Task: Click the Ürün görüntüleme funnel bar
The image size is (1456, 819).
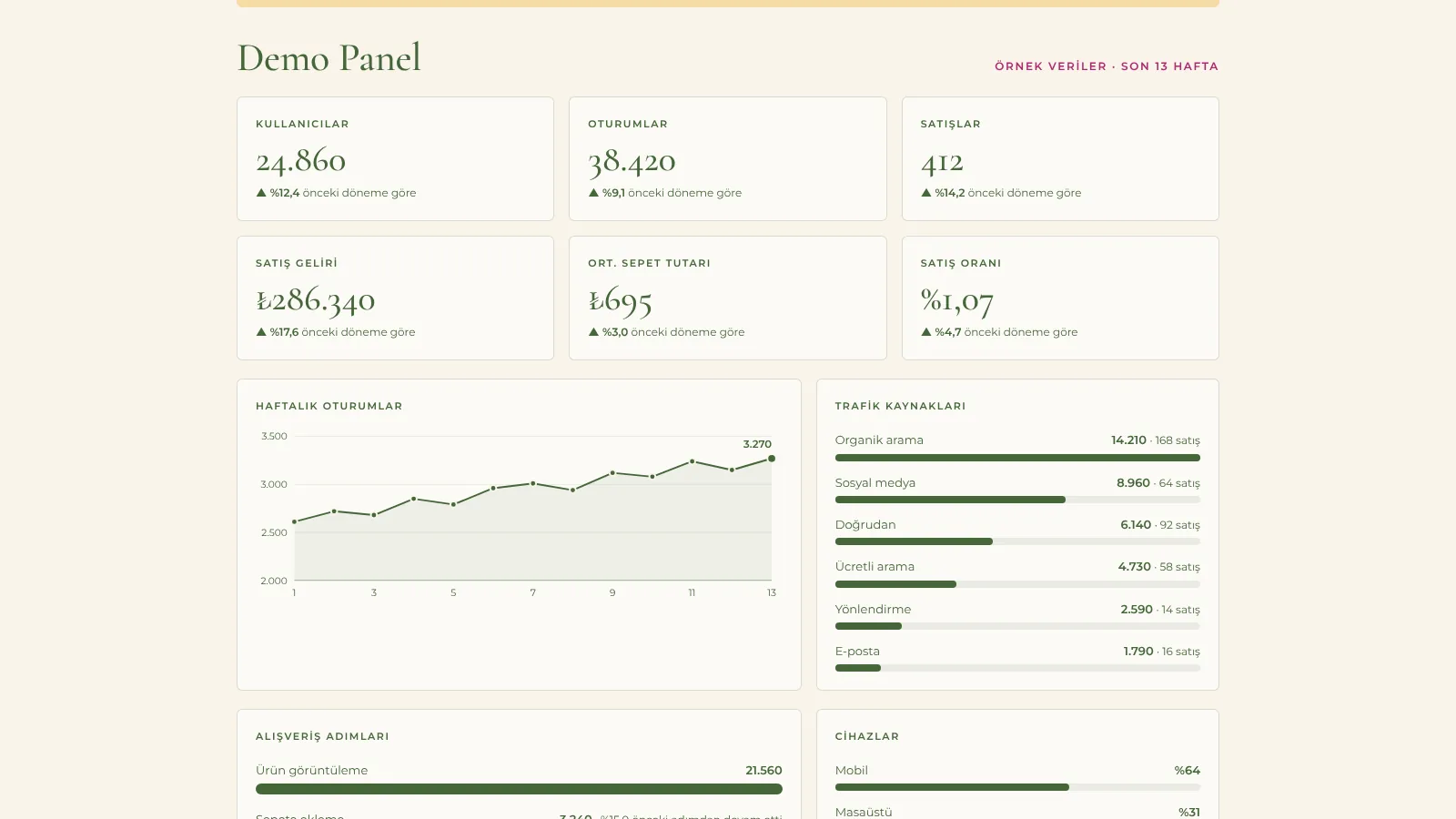Action: coord(519,789)
